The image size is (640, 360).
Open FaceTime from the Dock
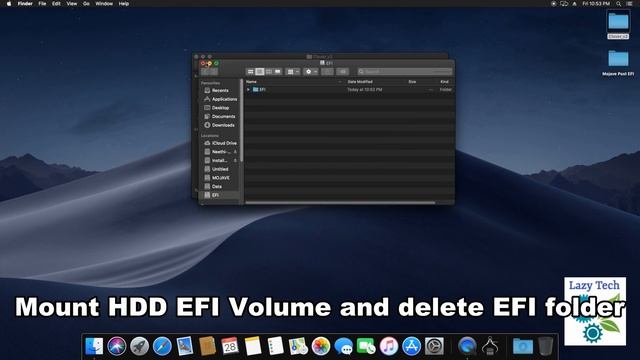pos(366,346)
